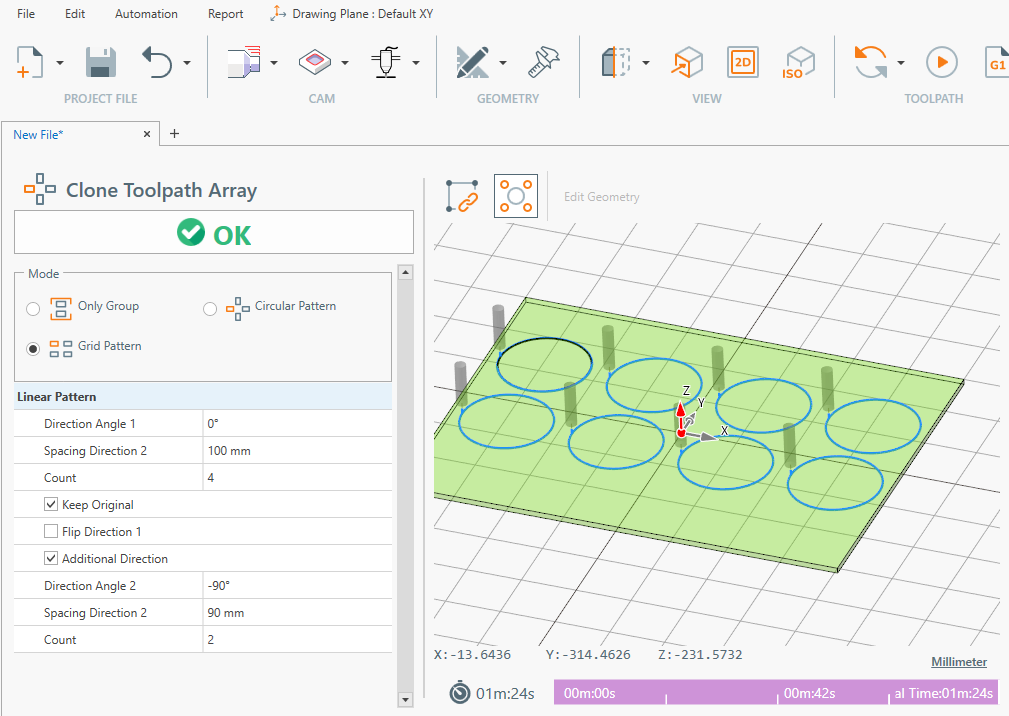This screenshot has height=716, width=1009.
Task: Open the Report menu
Action: 225,14
